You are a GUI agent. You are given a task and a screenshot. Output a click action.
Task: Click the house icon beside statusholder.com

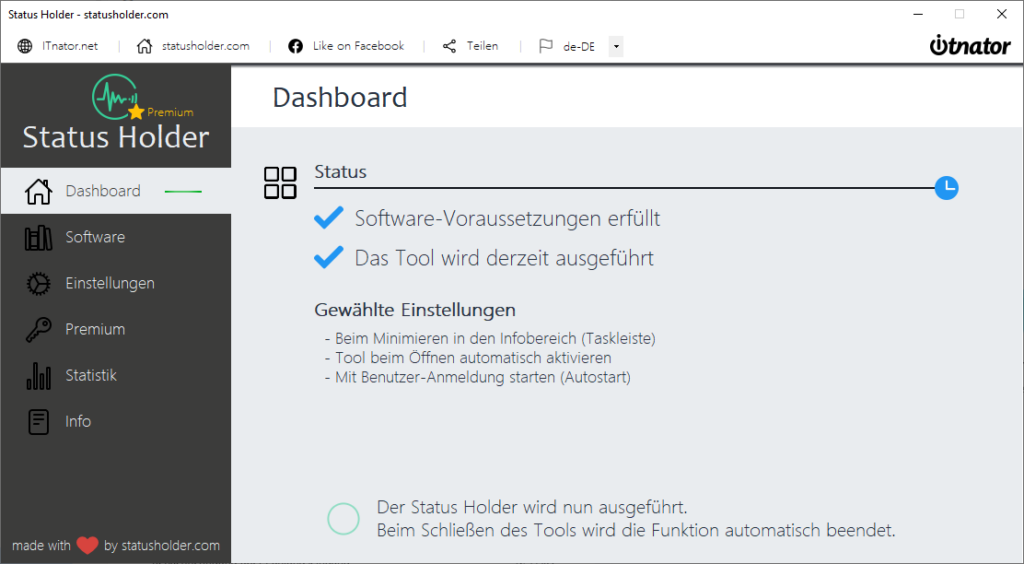144,46
